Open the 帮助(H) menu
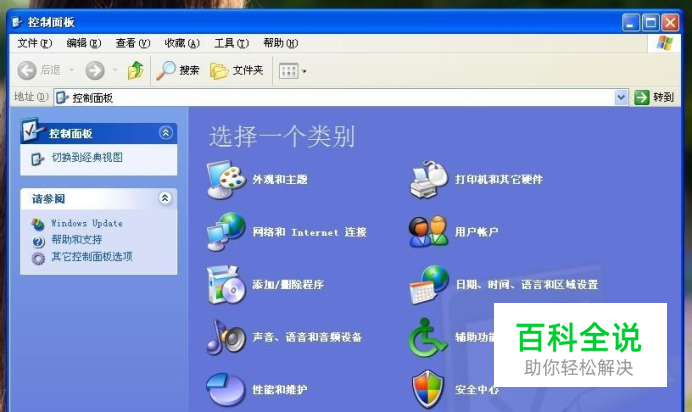This screenshot has width=692, height=412. pyautogui.click(x=280, y=43)
